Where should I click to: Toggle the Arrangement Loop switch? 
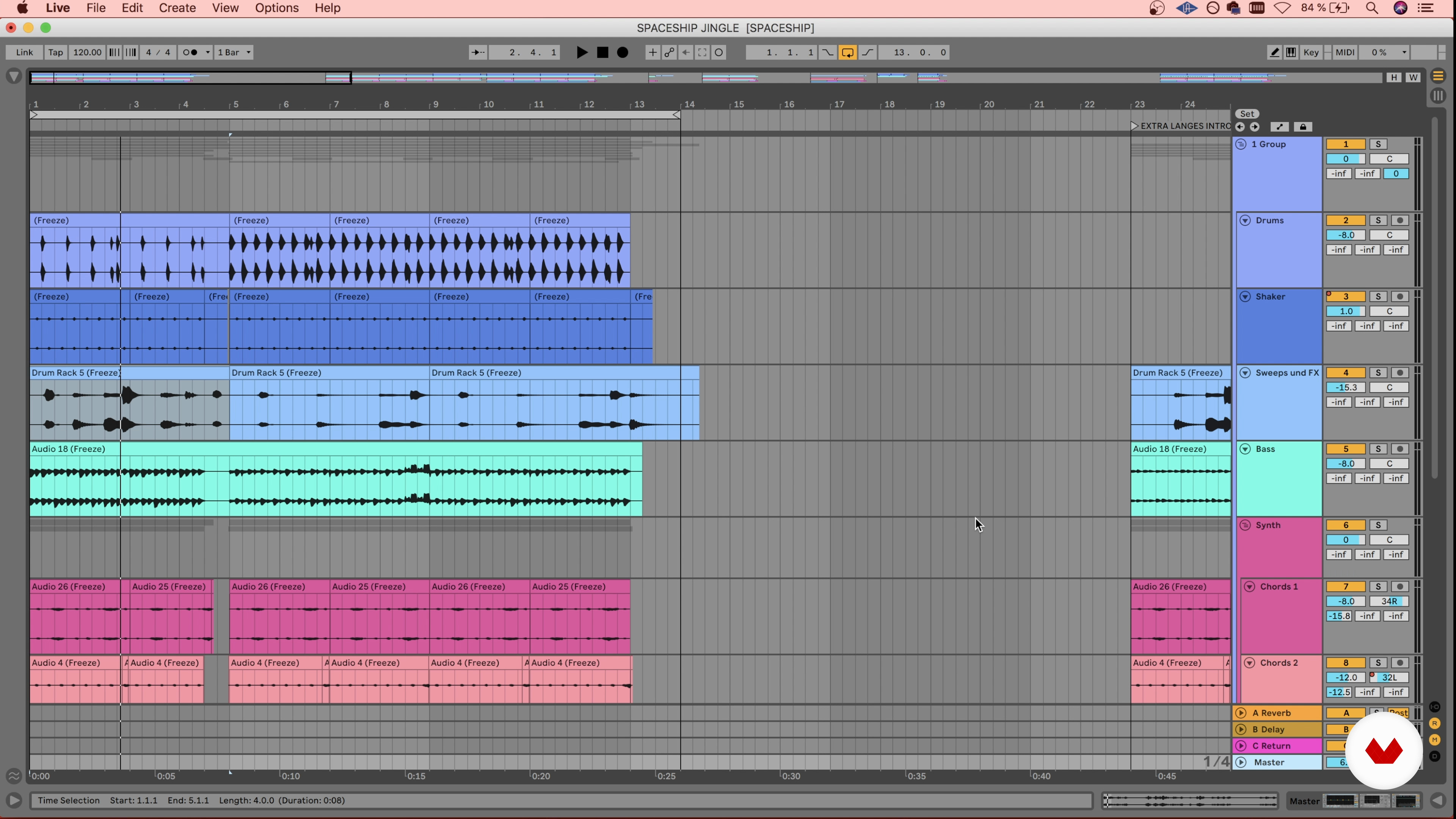pyautogui.click(x=847, y=53)
